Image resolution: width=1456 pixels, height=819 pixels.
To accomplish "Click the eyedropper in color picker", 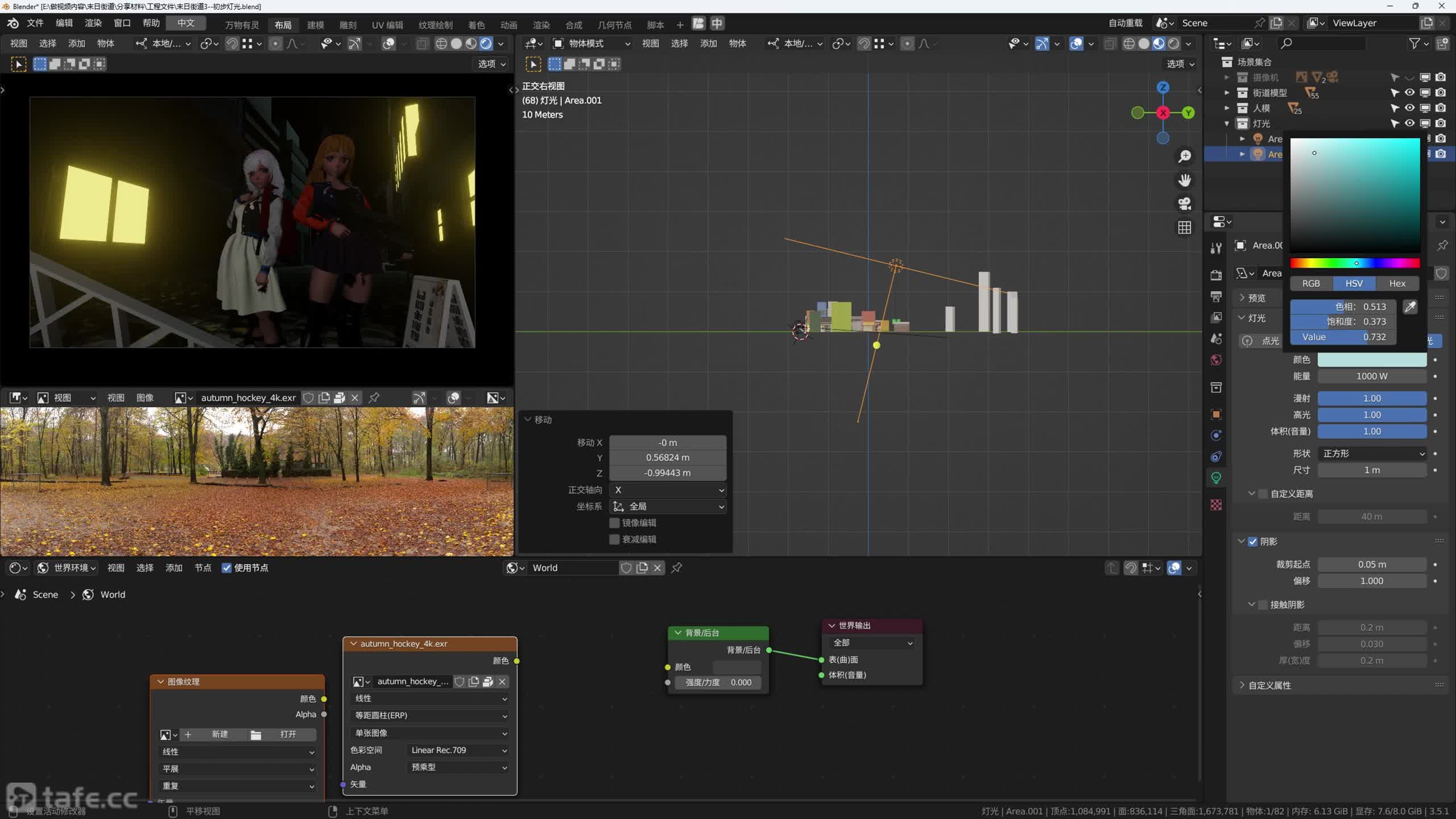I will click(x=1410, y=307).
